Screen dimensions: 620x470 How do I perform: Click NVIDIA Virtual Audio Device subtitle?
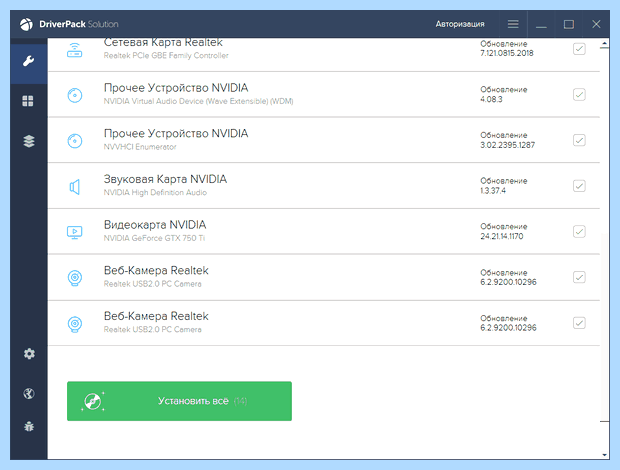[x=198, y=101]
